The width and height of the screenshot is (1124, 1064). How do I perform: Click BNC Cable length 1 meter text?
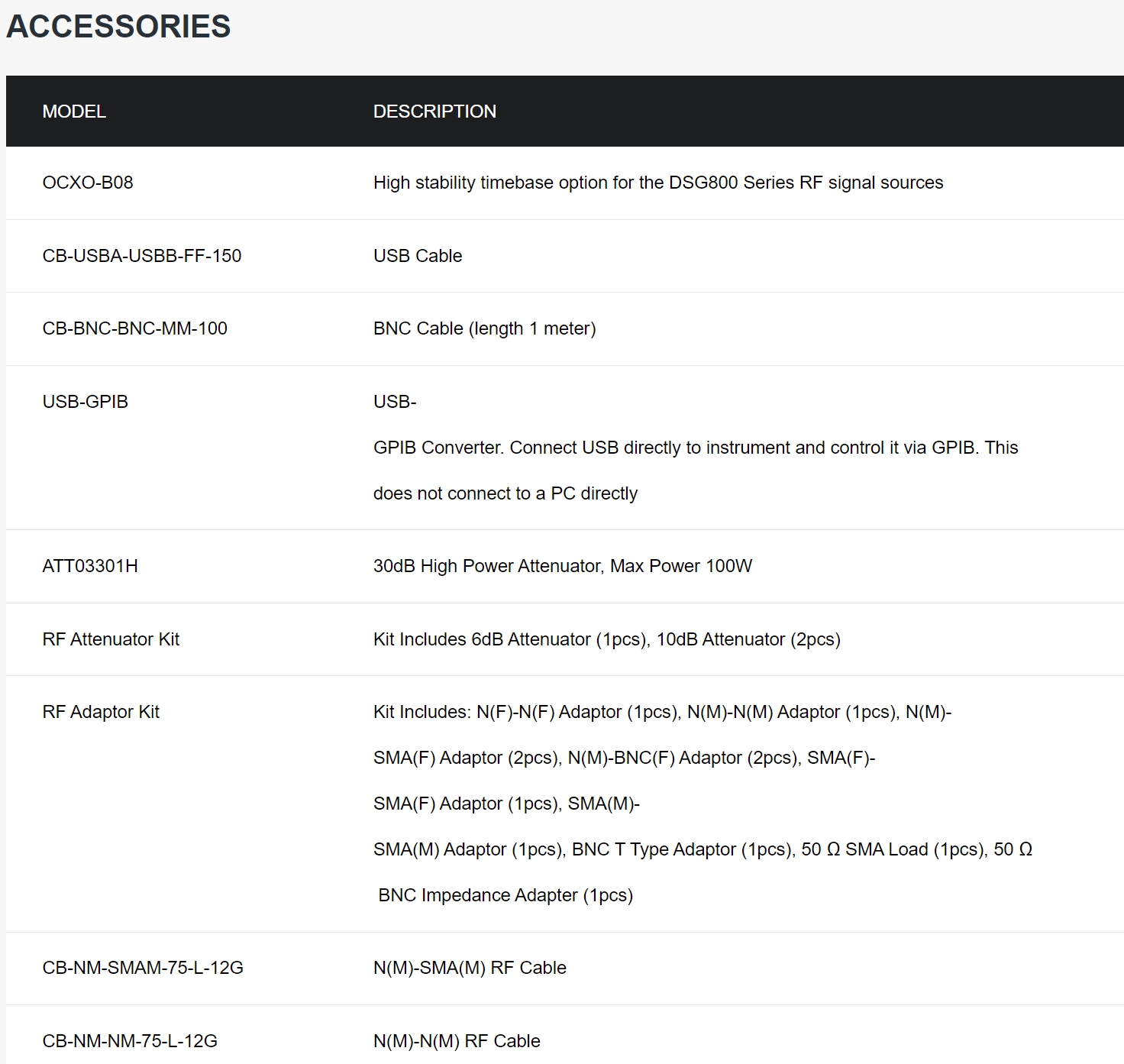point(485,328)
